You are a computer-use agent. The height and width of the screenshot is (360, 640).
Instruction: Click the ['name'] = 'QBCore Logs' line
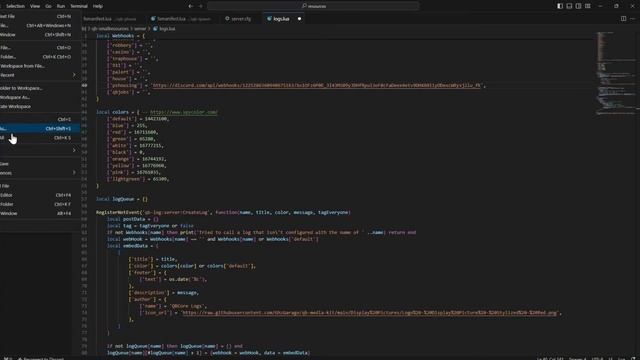(x=173, y=306)
